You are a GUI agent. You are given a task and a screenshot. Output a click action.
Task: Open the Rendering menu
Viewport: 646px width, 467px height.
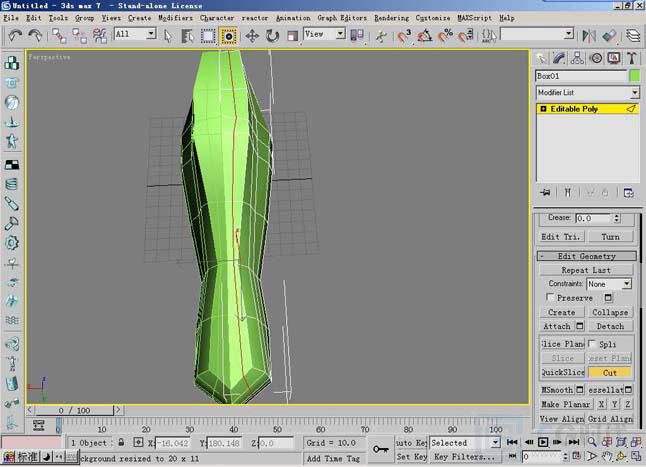(x=391, y=18)
